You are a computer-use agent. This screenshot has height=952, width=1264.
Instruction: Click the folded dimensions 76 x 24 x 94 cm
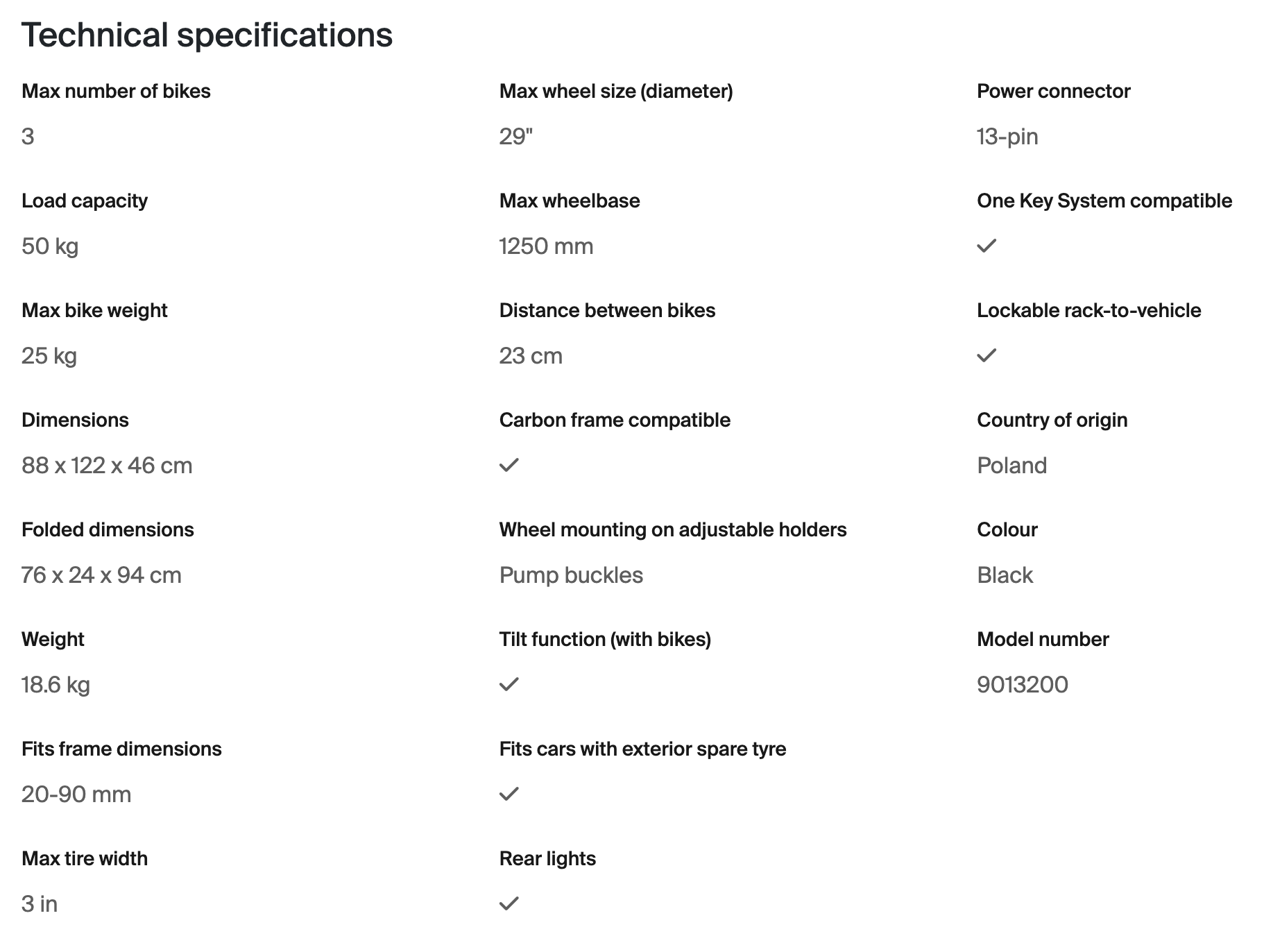tap(101, 575)
